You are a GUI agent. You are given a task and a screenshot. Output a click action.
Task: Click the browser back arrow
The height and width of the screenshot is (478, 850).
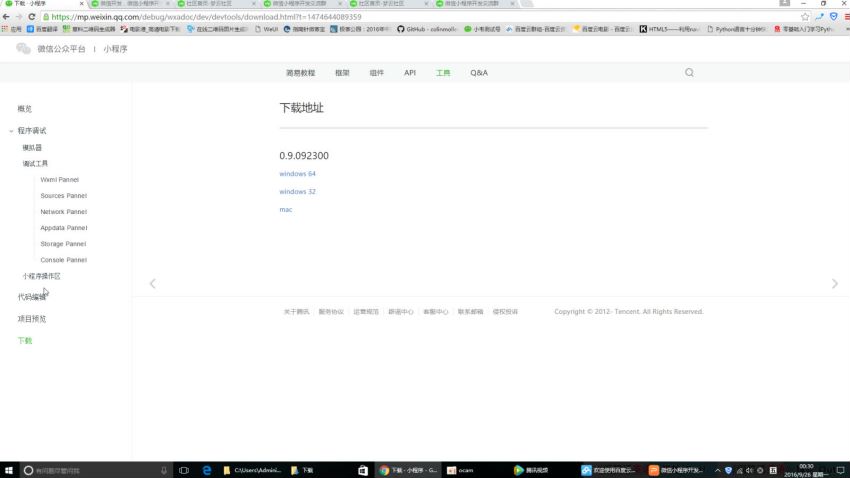(6, 17)
